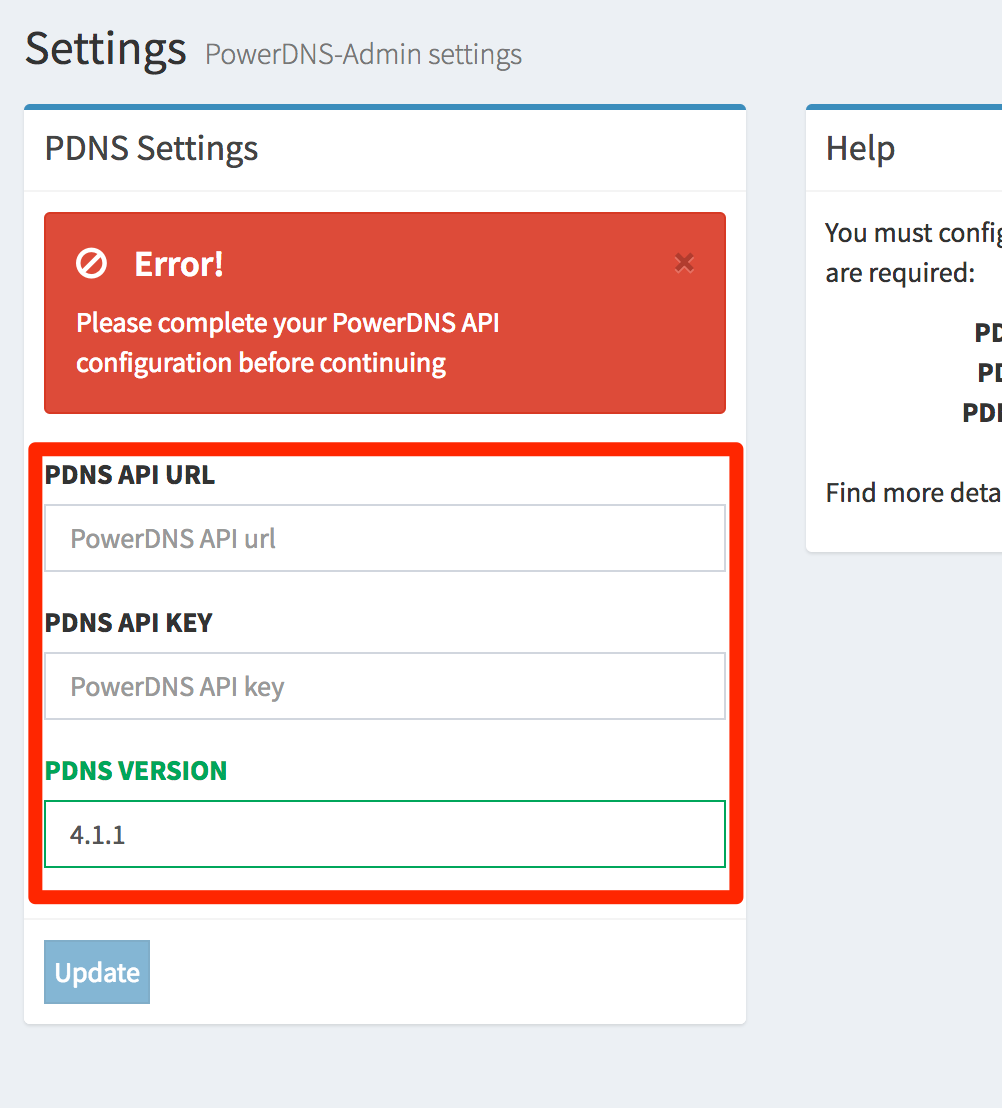The width and height of the screenshot is (1002, 1108).
Task: Click the Help panel title
Action: point(860,148)
